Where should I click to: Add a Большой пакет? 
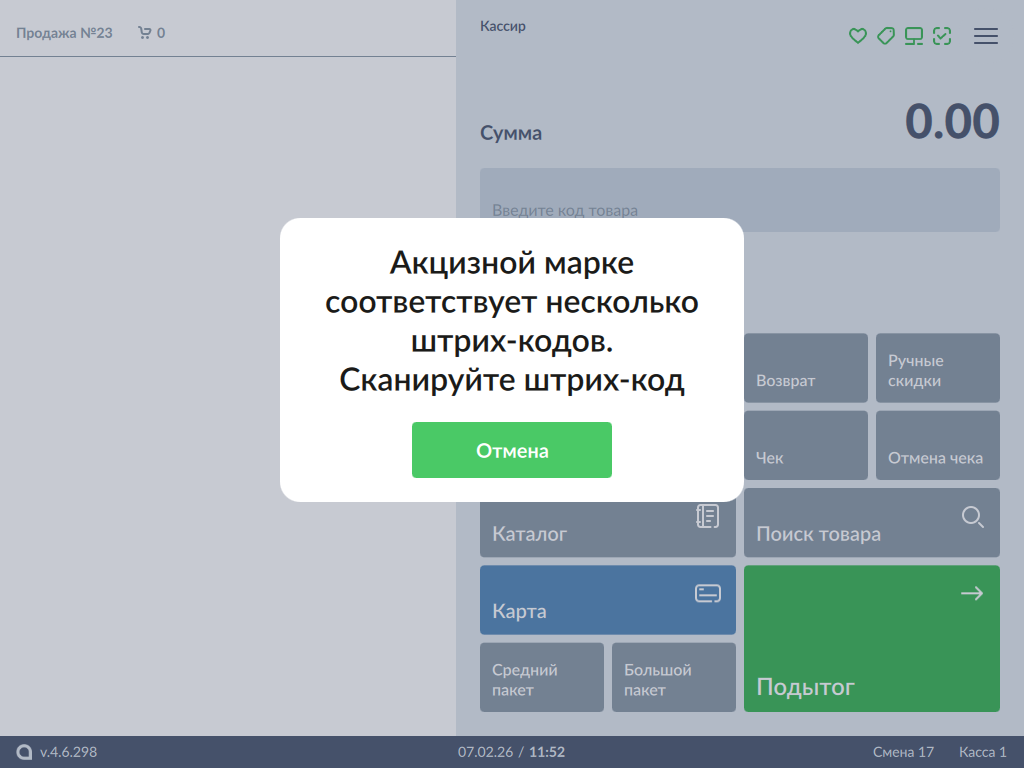click(x=673, y=678)
